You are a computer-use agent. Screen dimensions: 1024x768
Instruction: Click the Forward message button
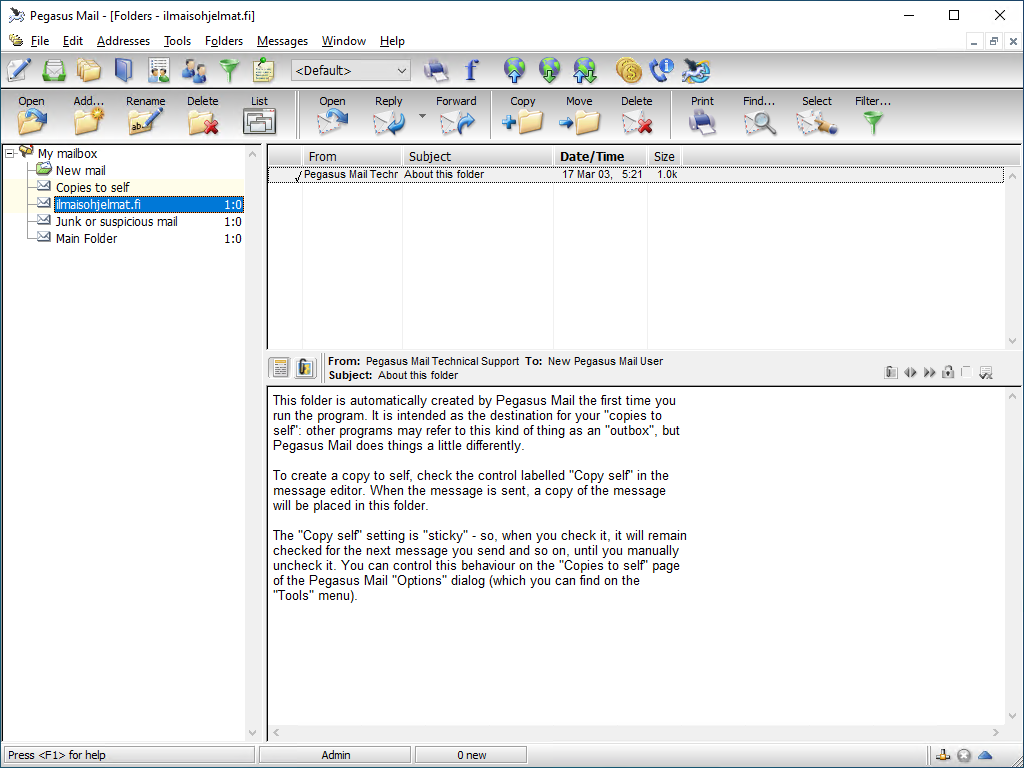pyautogui.click(x=456, y=115)
